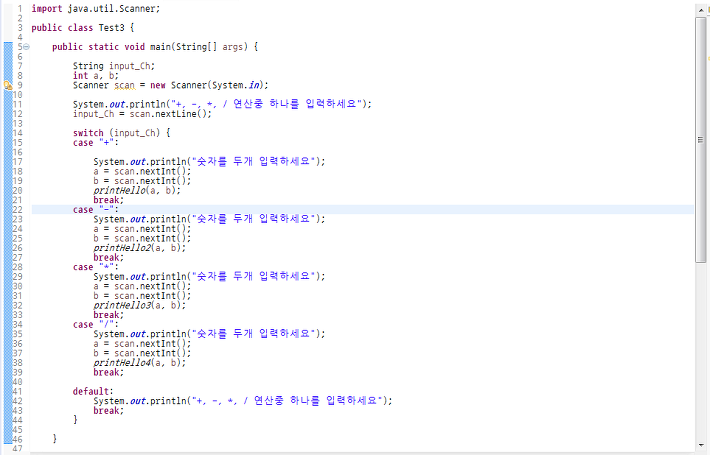Click the String input_Ch declaration
This screenshot has width=710, height=455.
[x=114, y=66]
